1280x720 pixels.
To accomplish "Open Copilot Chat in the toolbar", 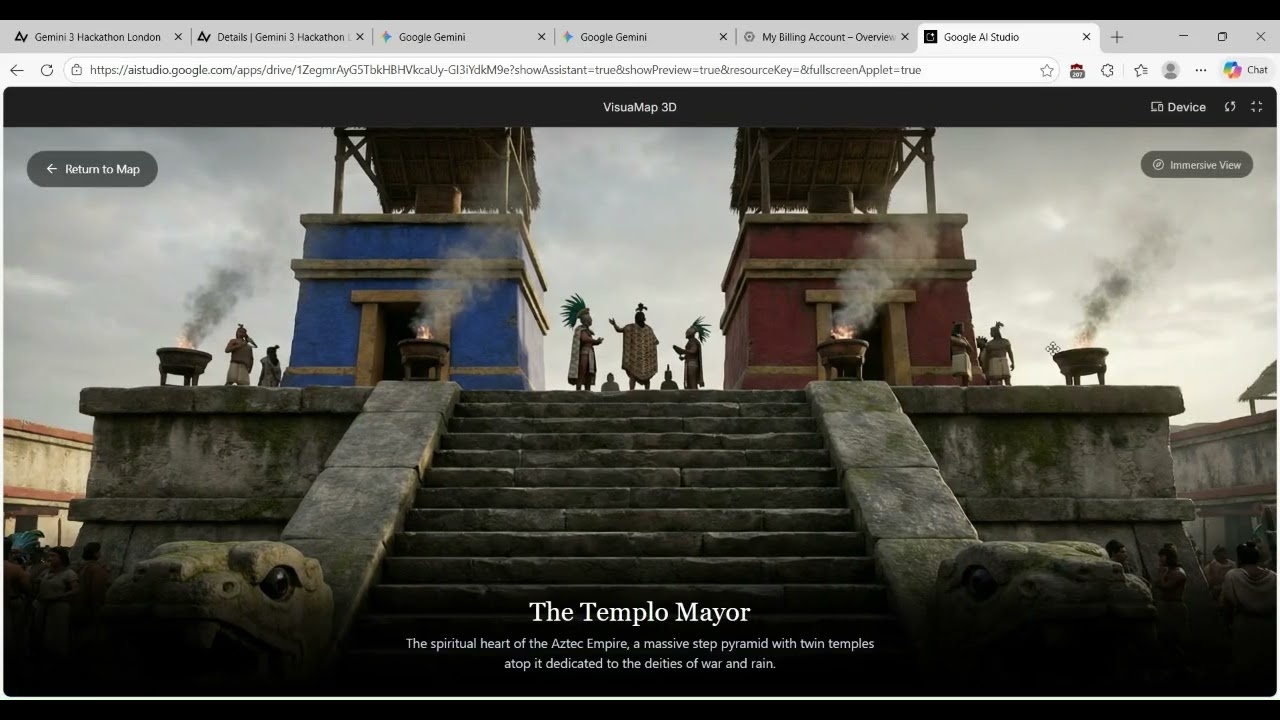I will tap(1246, 70).
